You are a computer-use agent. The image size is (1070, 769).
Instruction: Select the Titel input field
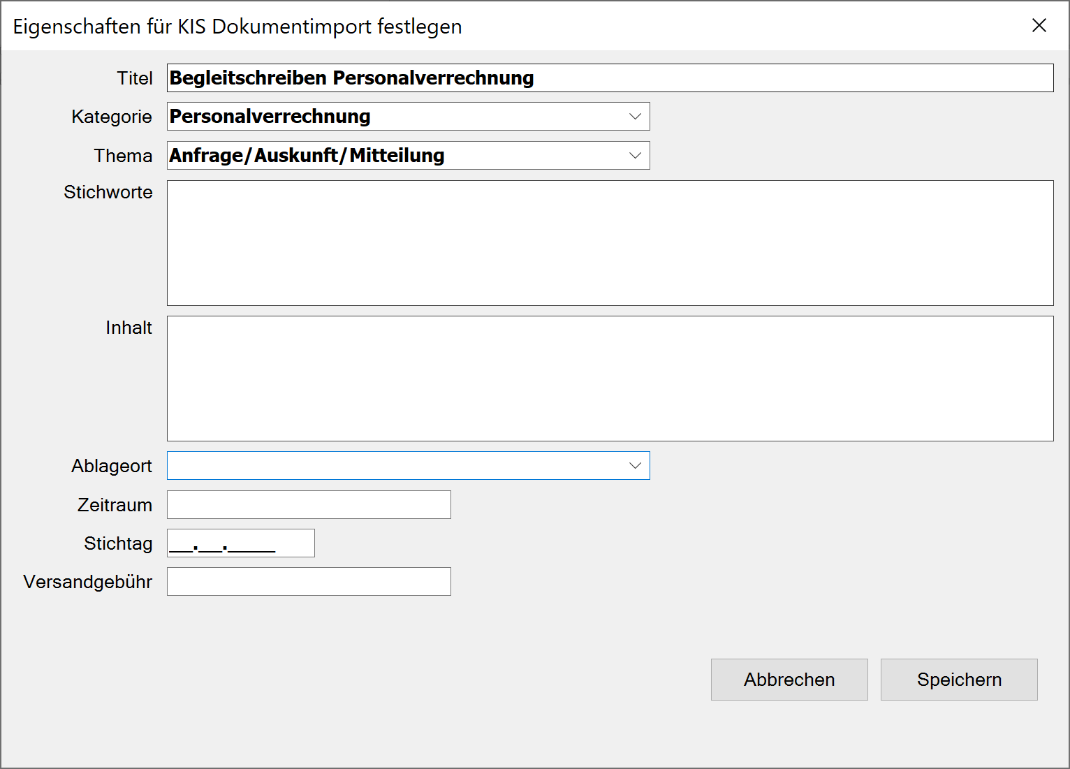(x=610, y=77)
